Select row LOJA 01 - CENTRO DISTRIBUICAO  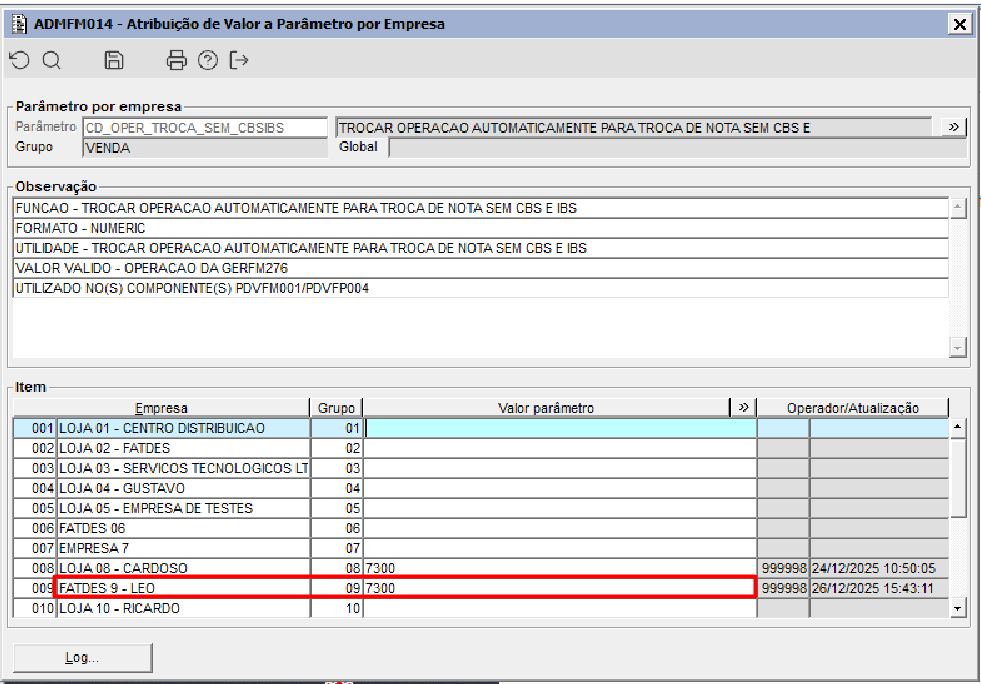(x=480, y=428)
